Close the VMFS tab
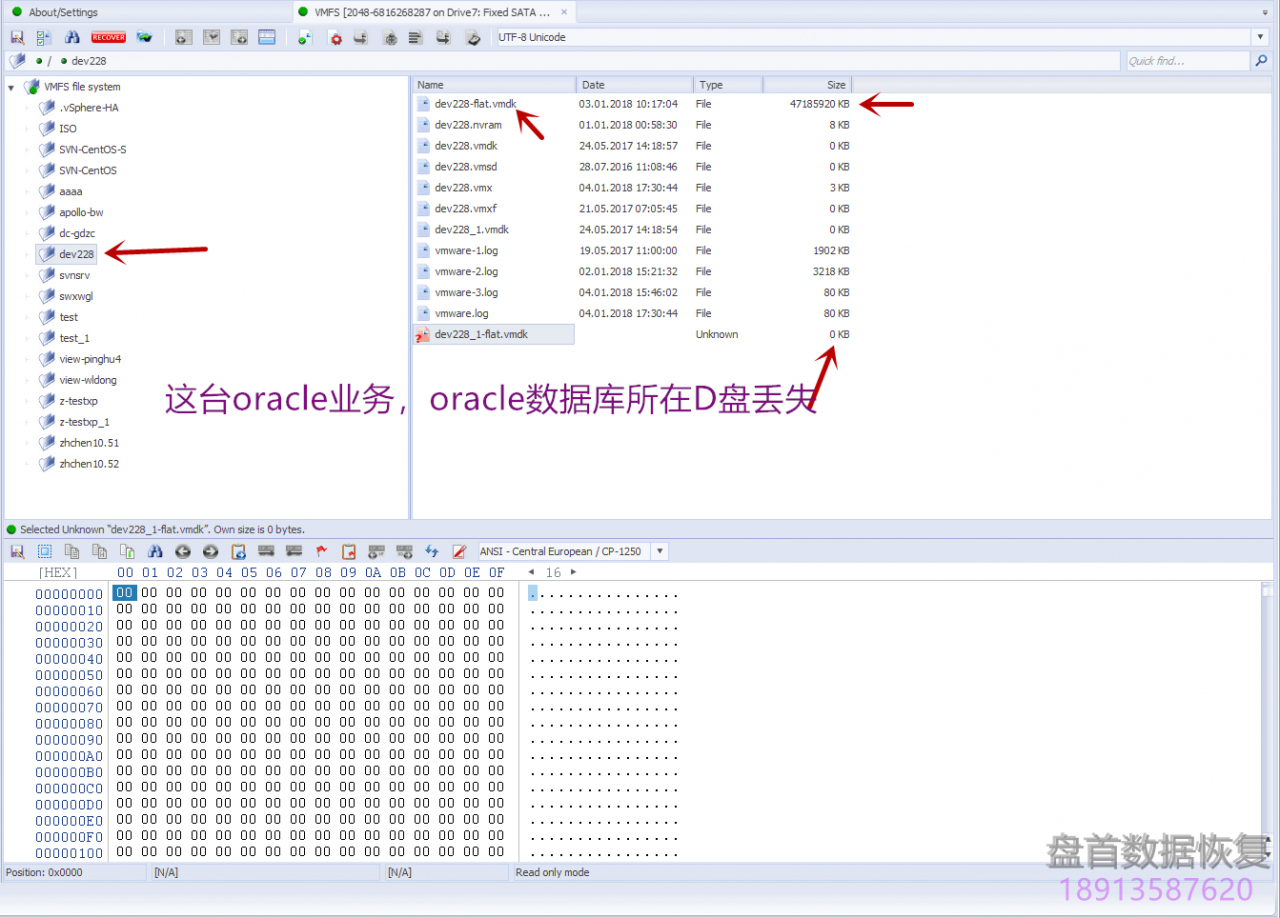 coord(565,12)
